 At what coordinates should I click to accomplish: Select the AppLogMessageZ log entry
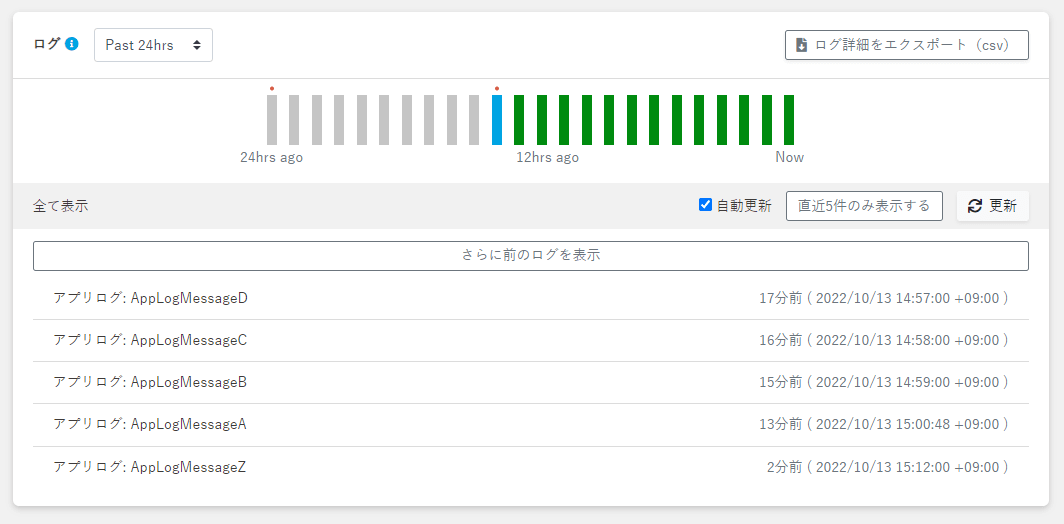click(x=150, y=466)
